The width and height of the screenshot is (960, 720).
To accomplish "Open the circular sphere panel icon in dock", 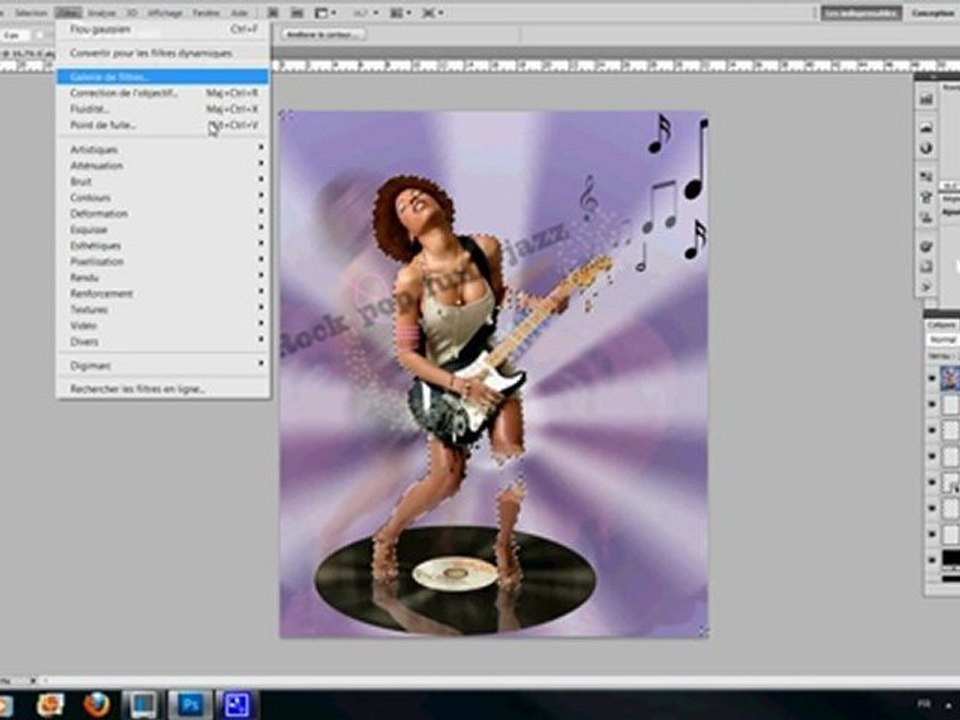I will tap(926, 148).
